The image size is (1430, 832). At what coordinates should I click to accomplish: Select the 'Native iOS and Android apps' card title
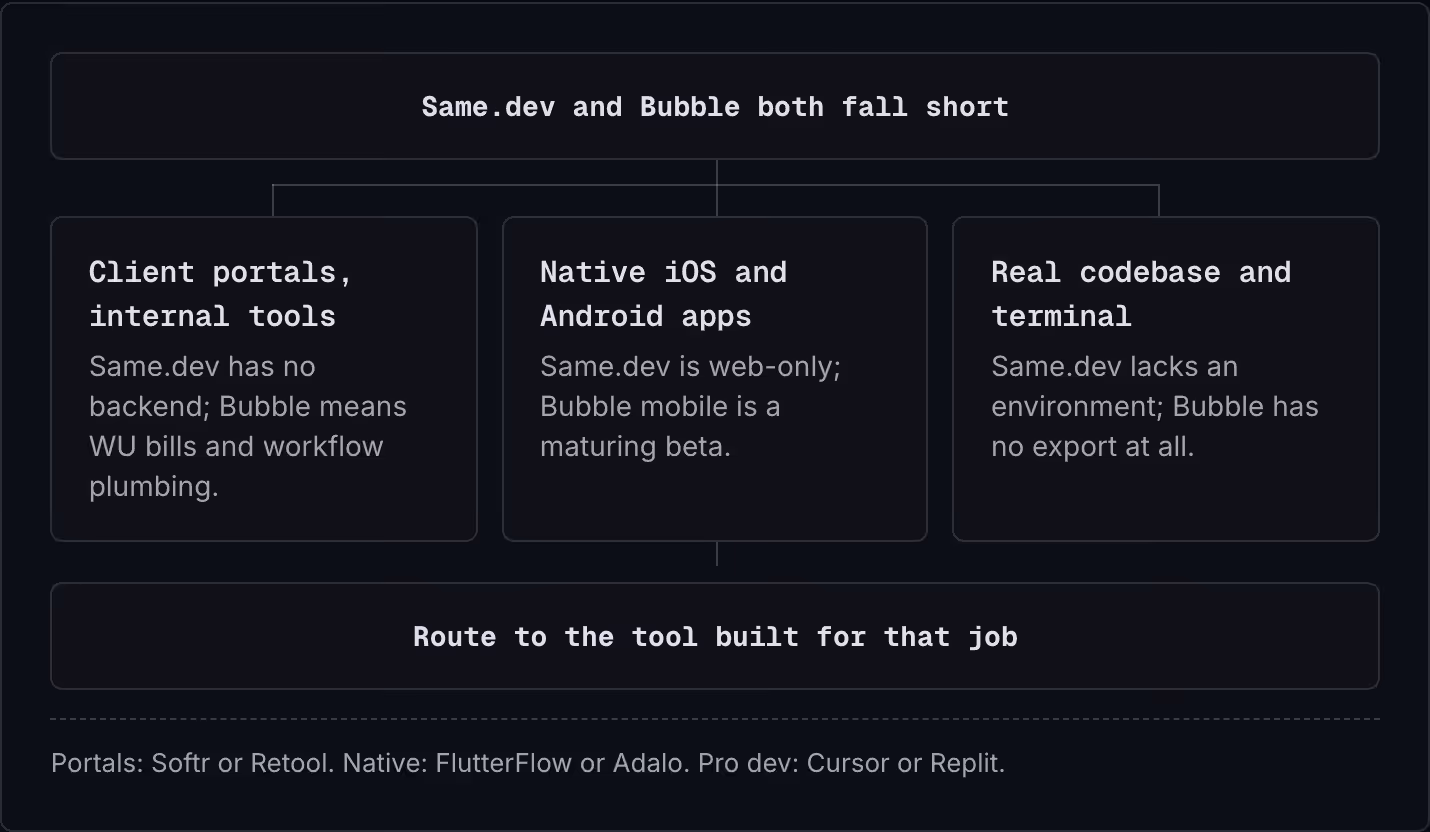(663, 294)
